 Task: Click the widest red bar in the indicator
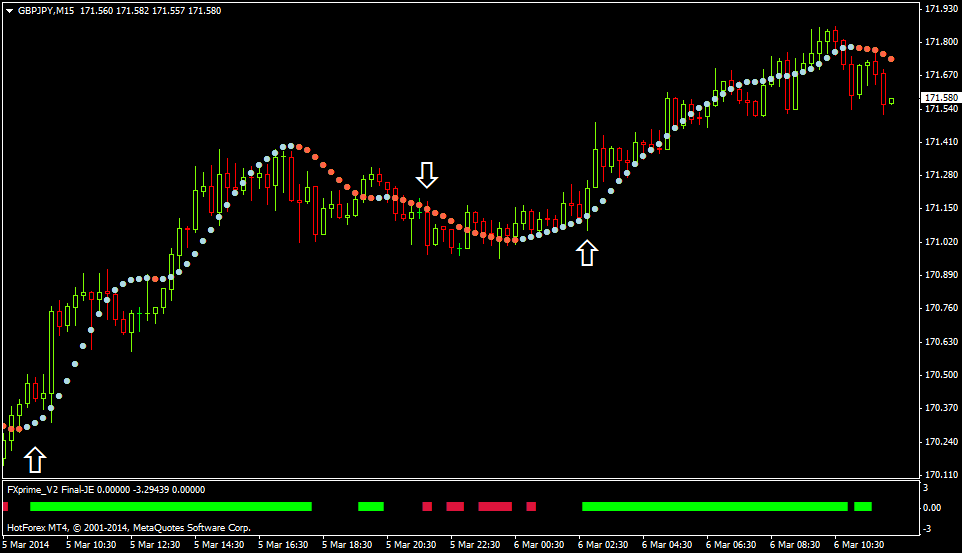(x=495, y=507)
